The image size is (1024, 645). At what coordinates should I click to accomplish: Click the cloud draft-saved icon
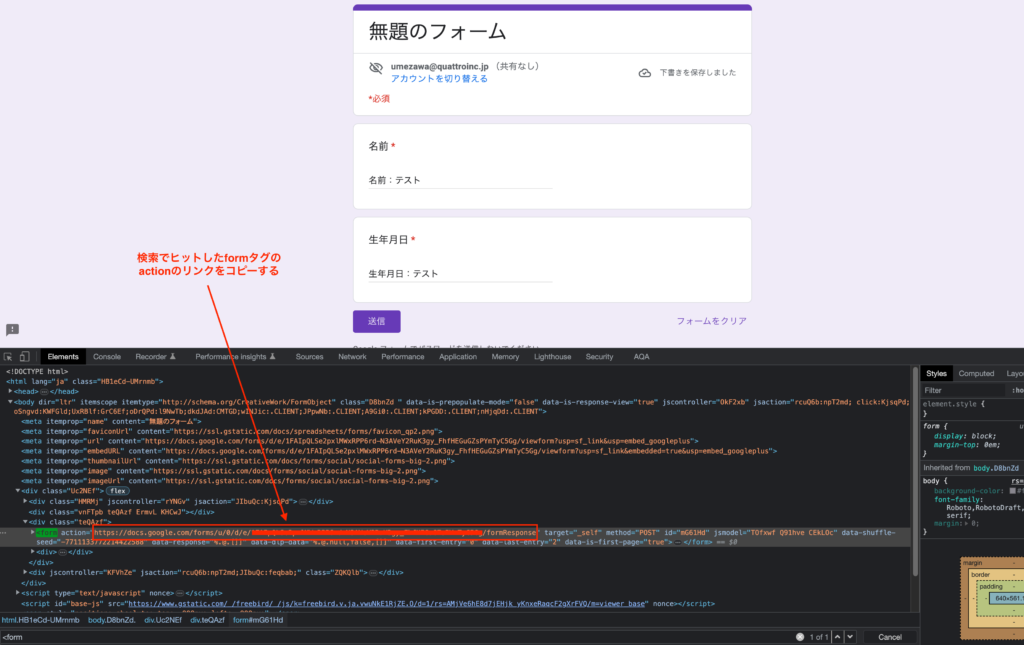tap(645, 73)
